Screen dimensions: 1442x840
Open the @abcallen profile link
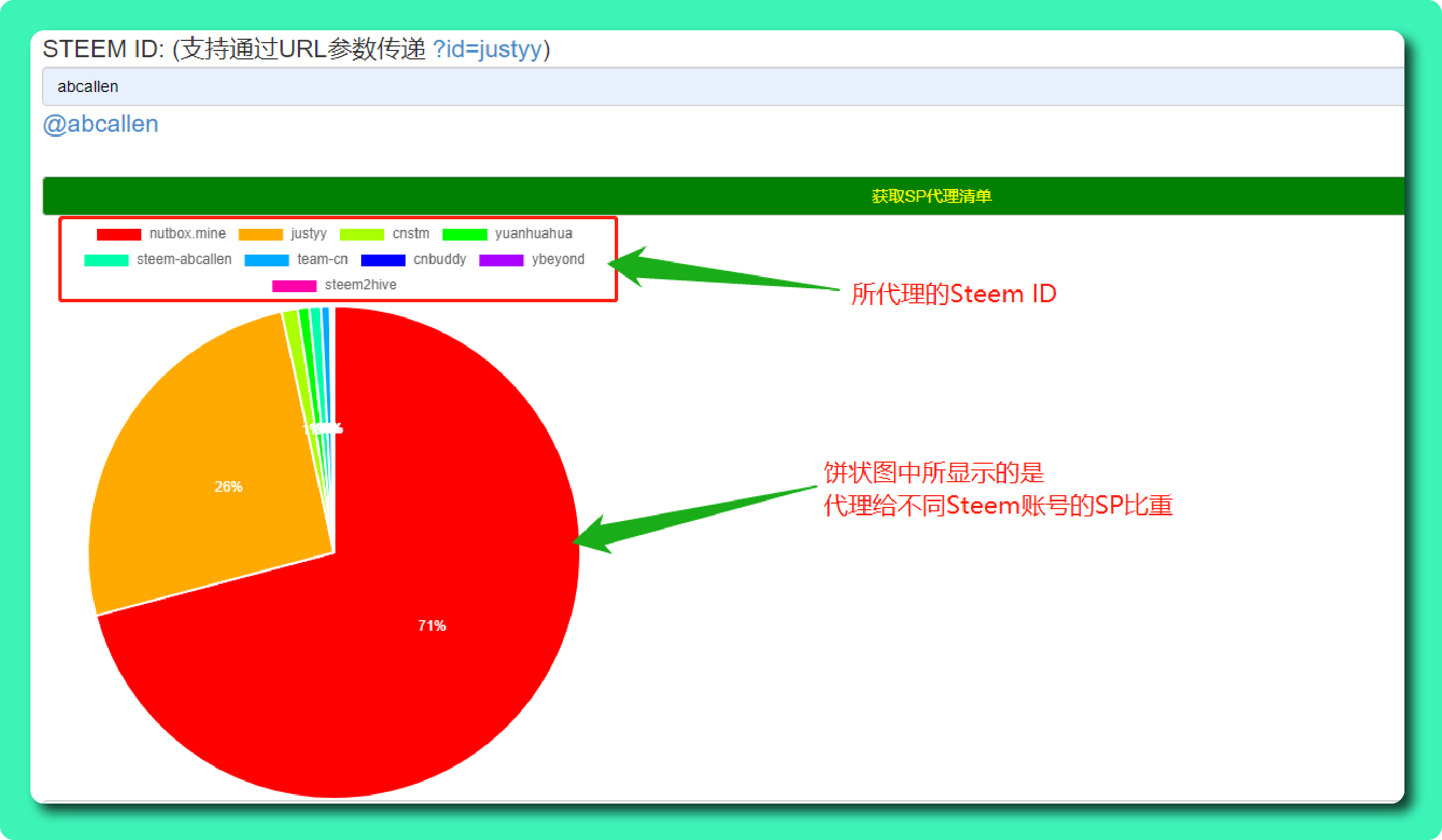[x=101, y=124]
